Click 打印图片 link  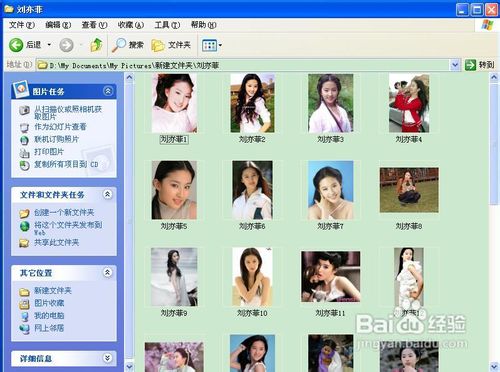click(49, 152)
